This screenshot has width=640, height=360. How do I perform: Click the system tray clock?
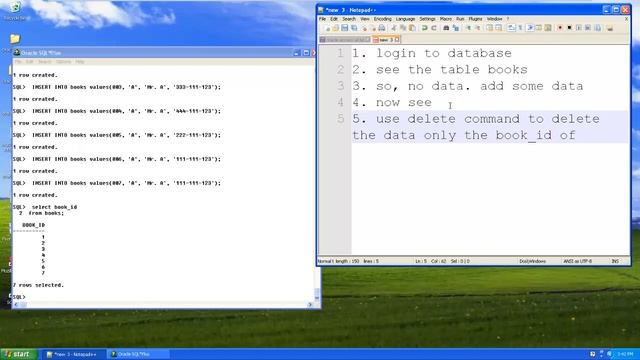click(x=624, y=354)
